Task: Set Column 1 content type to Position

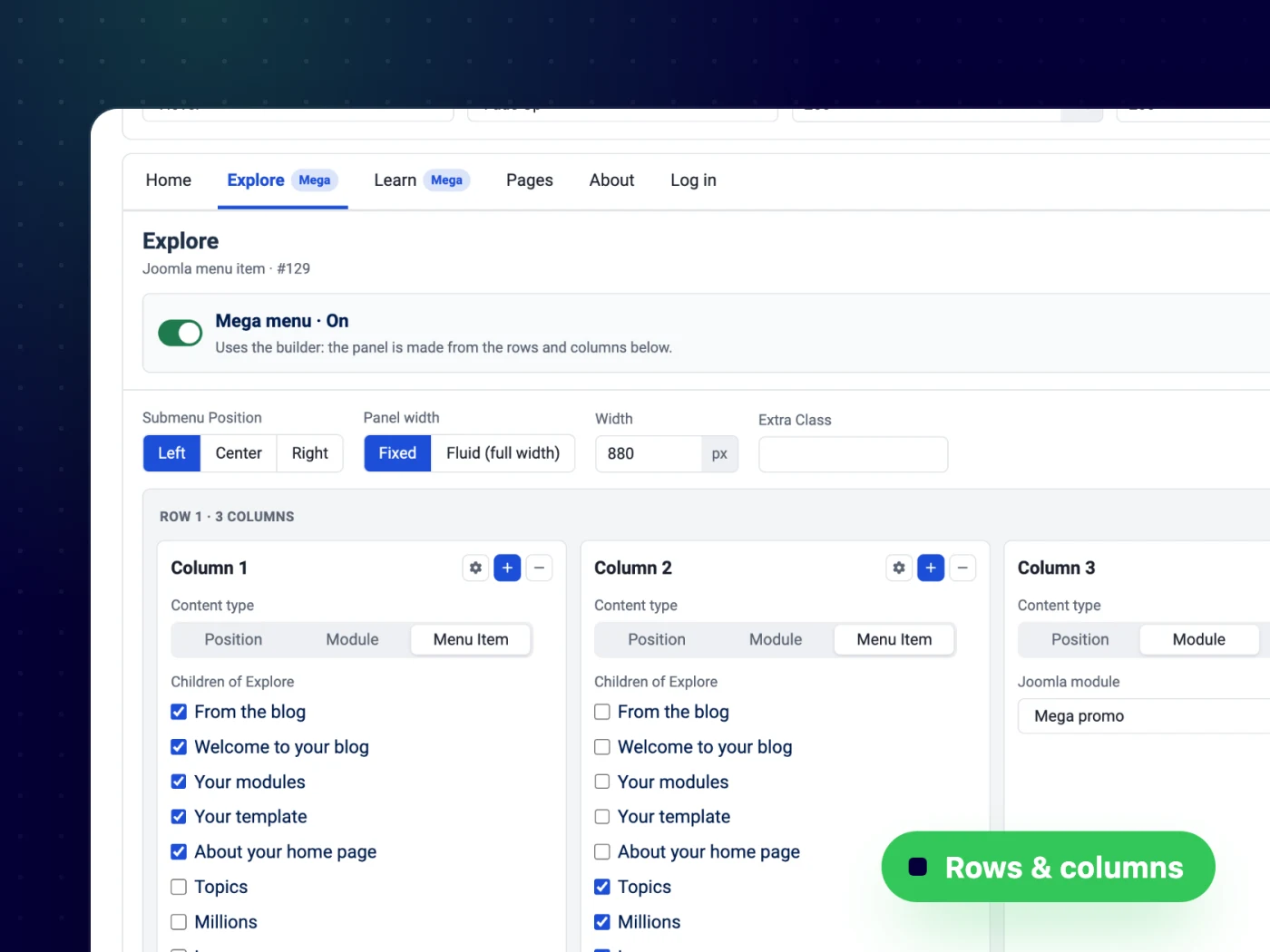Action: (x=233, y=639)
